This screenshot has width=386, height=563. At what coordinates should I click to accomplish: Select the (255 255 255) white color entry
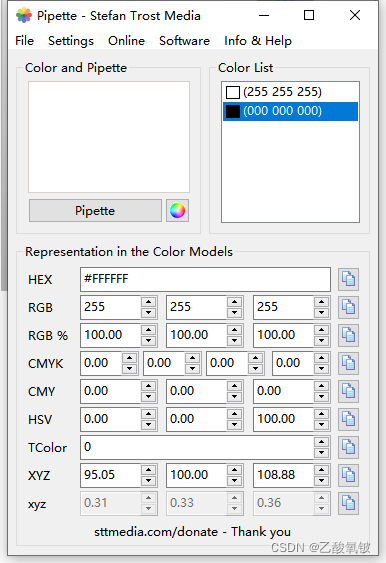[290, 92]
